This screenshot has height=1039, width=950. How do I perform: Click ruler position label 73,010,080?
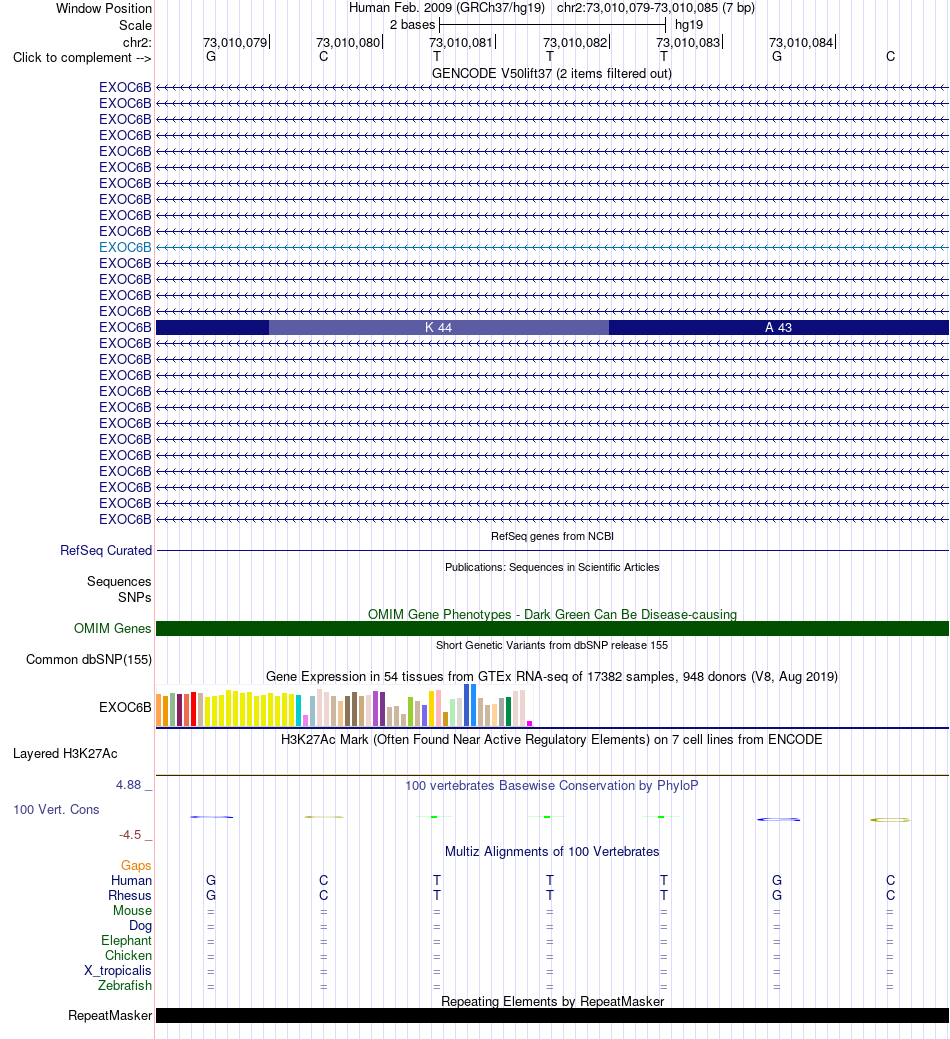point(348,42)
